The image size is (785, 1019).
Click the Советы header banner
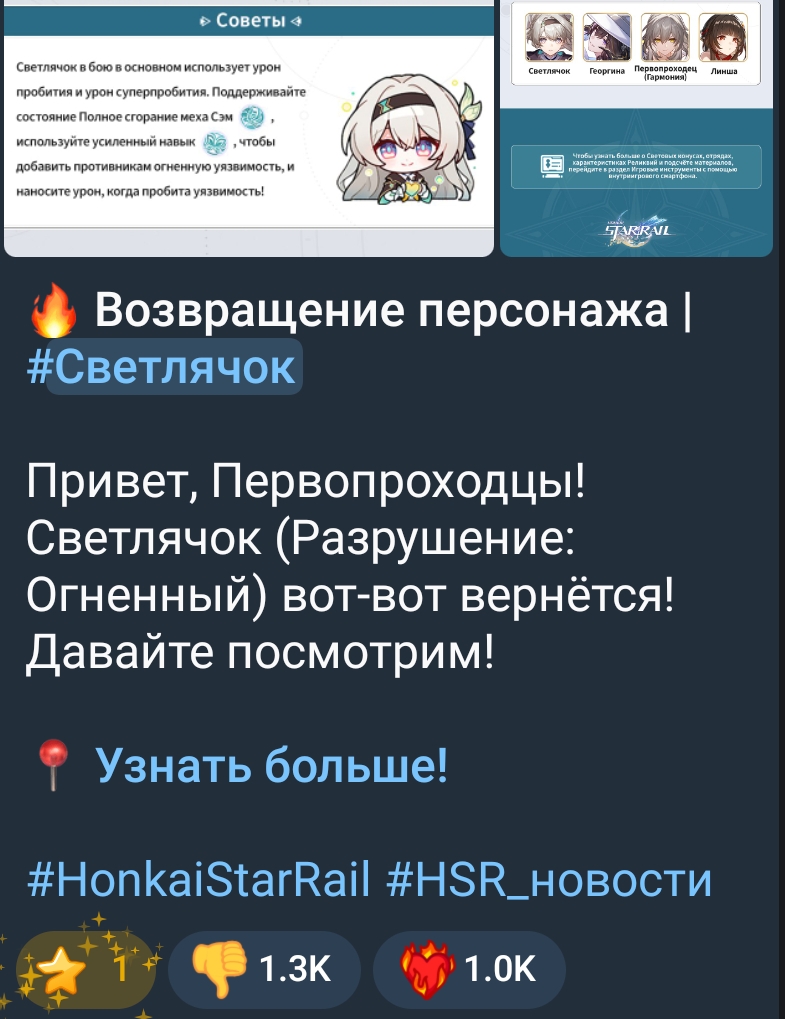pyautogui.click(x=249, y=21)
